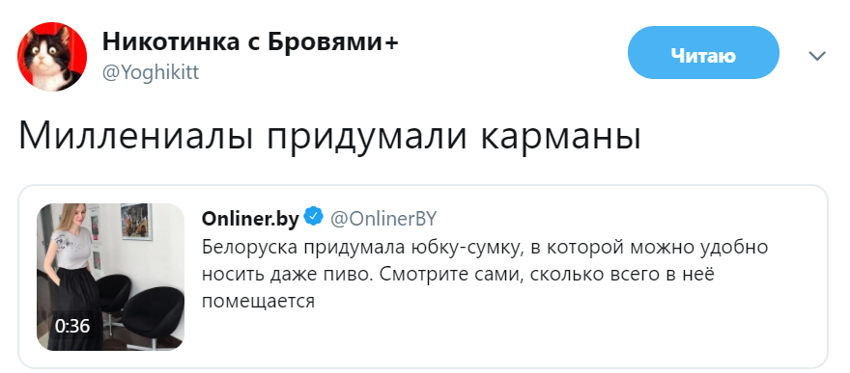The height and width of the screenshot is (373, 850).
Task: Toggle the Читаю following button
Action: (x=703, y=55)
